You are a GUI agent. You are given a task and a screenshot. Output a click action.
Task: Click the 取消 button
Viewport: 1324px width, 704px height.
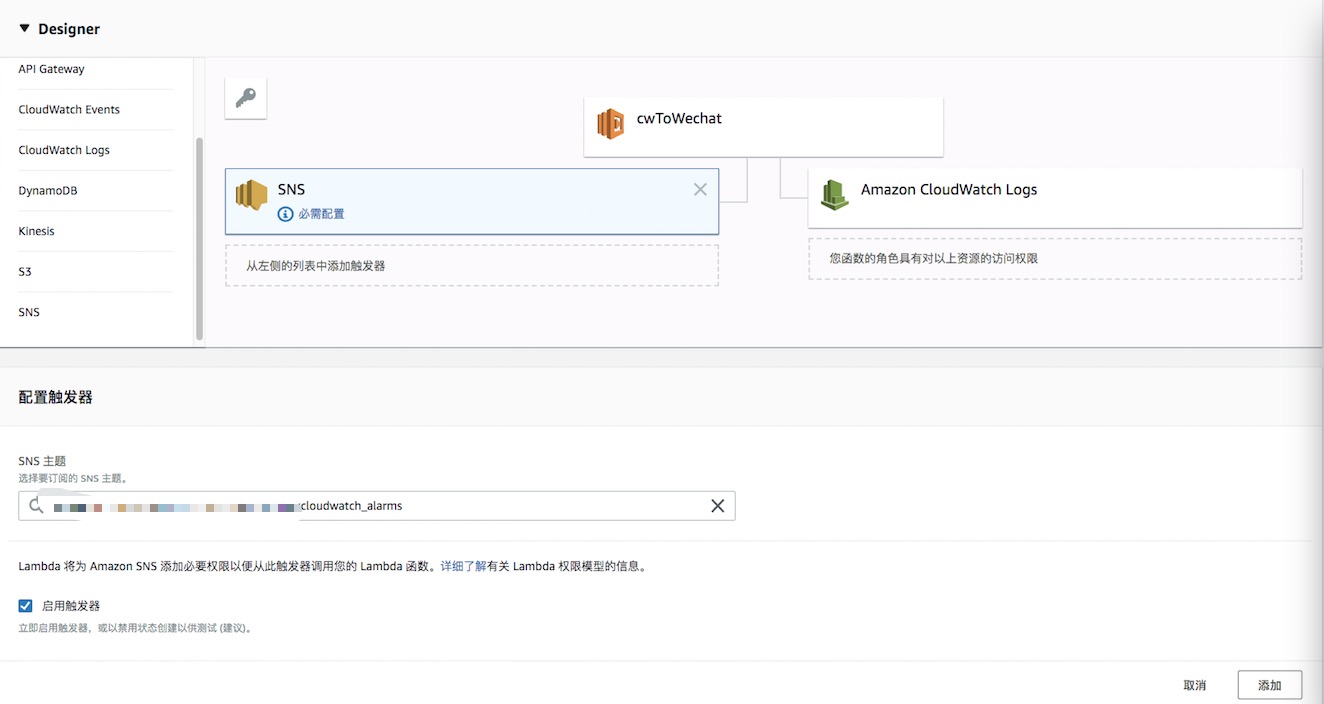(x=1194, y=685)
